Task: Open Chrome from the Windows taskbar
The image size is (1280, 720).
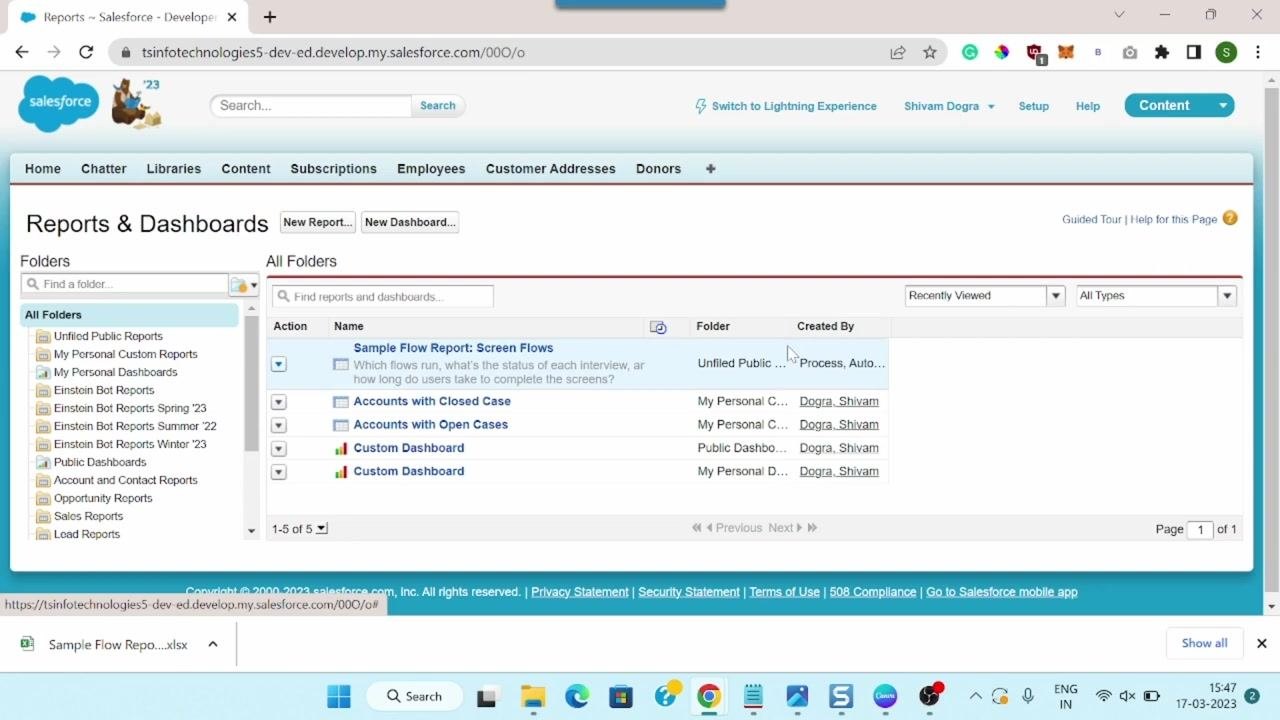Action: (708, 696)
